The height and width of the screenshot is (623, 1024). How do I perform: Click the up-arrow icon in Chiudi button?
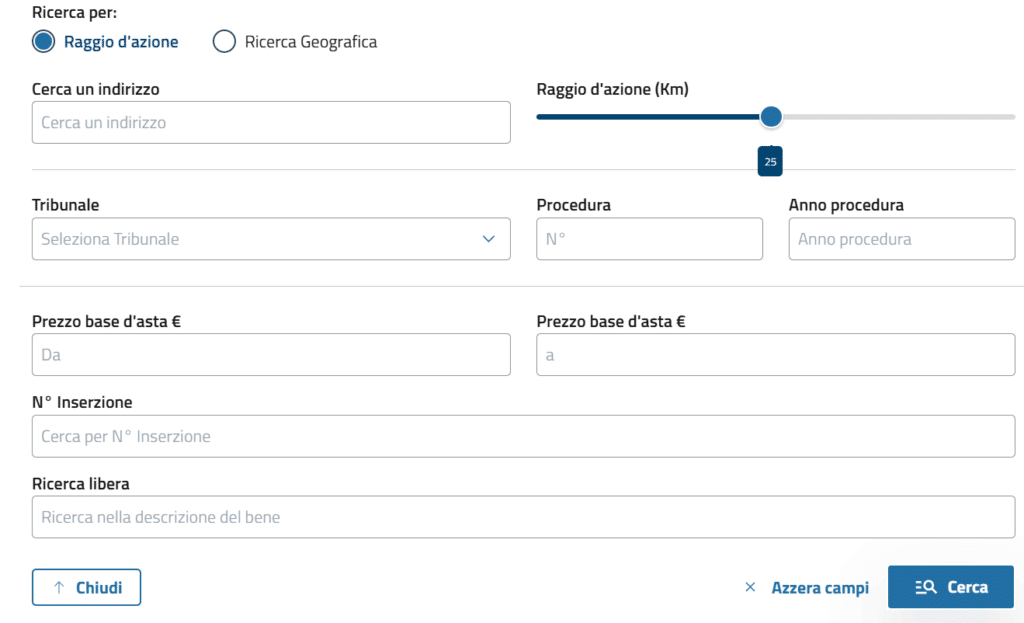pos(58,588)
